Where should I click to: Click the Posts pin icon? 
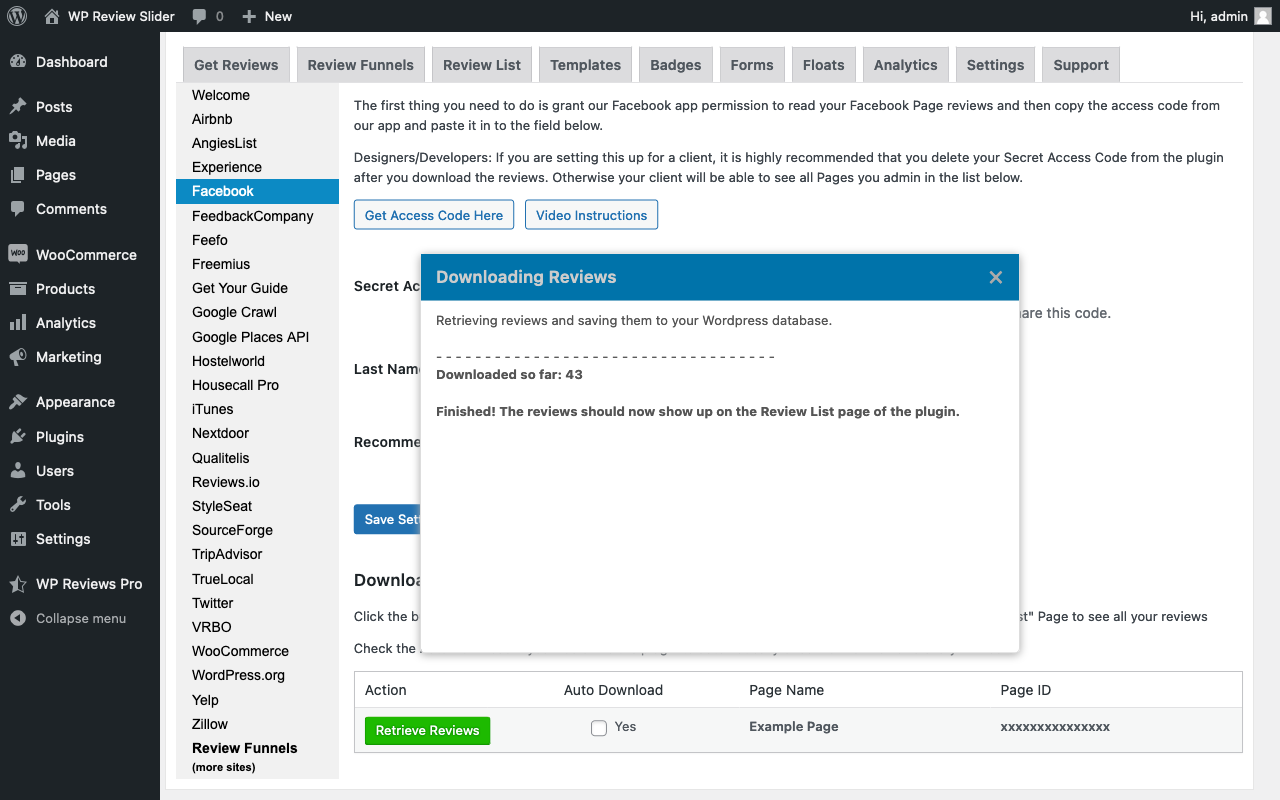click(x=18, y=107)
